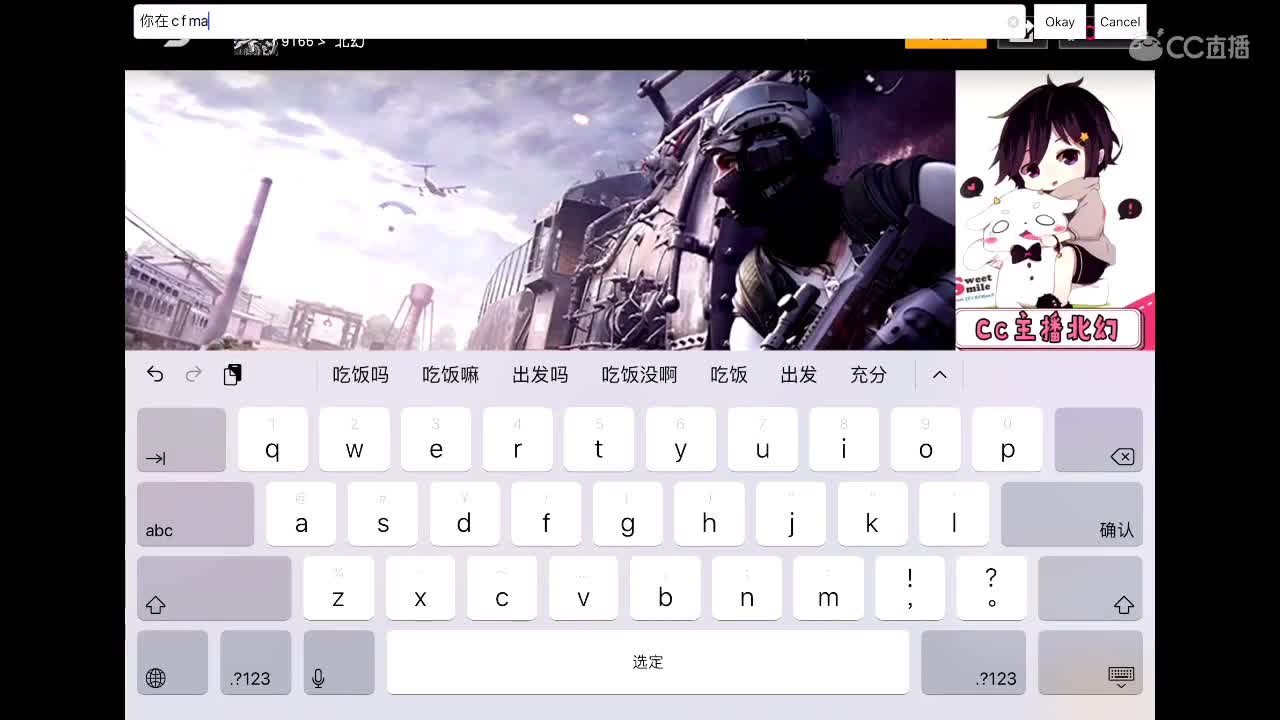Tap the z key
This screenshot has width=1280, height=720.
(x=338, y=588)
